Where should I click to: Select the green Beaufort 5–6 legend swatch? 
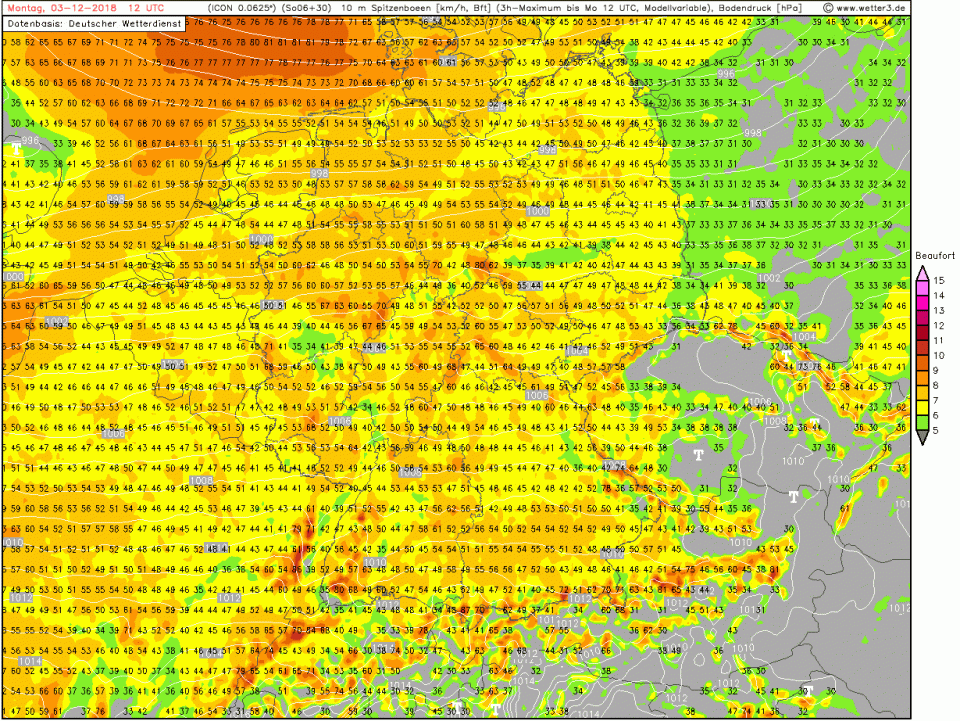[922, 422]
